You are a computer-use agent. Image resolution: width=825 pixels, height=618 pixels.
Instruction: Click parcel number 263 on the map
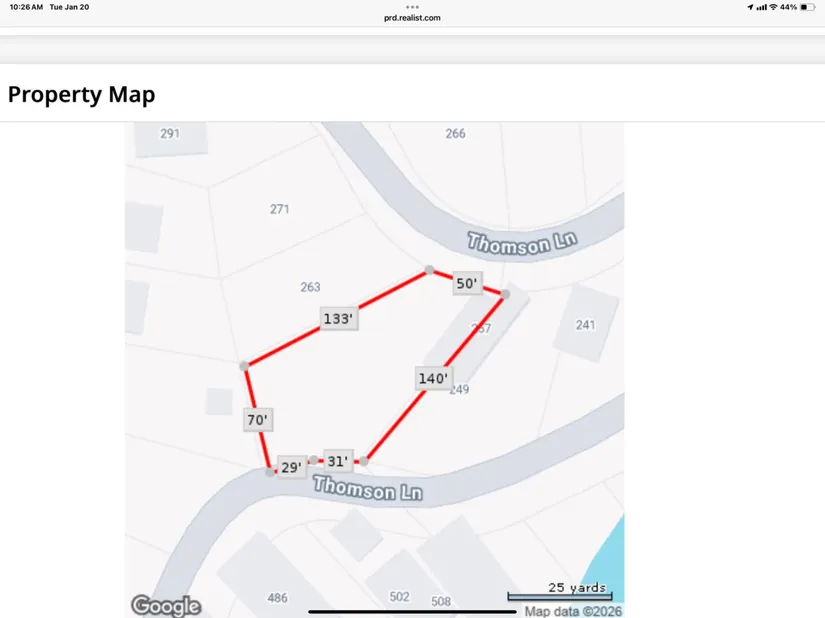point(310,287)
